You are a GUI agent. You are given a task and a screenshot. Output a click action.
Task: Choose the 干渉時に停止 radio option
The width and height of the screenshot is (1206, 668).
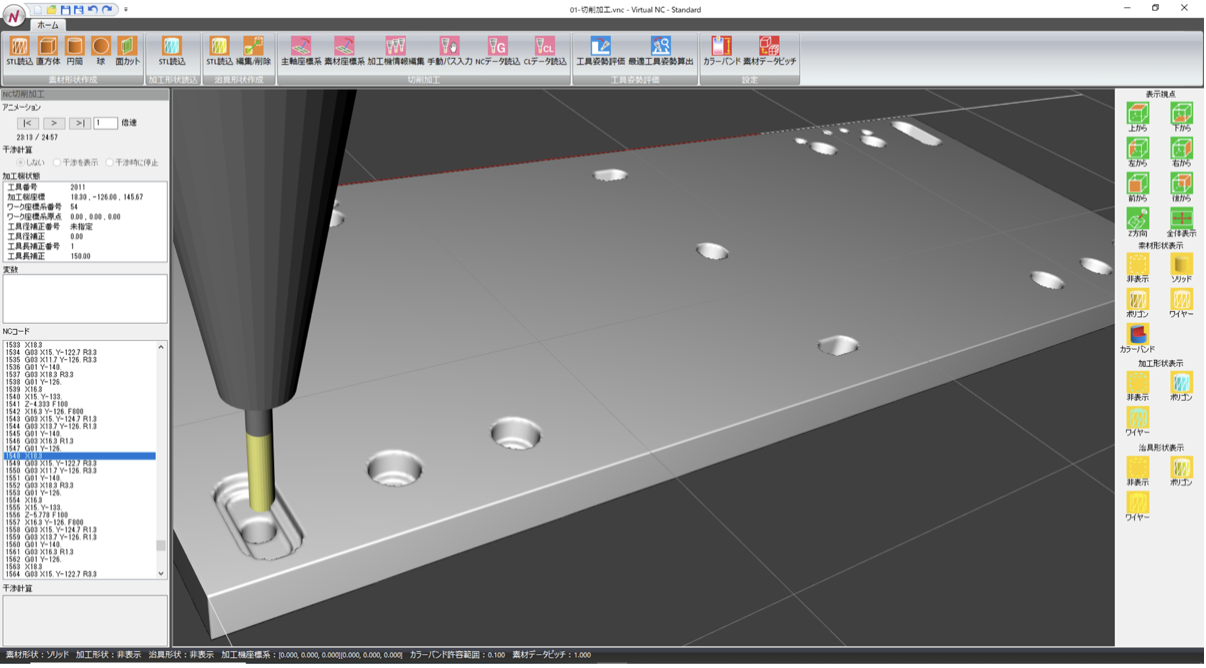110,162
